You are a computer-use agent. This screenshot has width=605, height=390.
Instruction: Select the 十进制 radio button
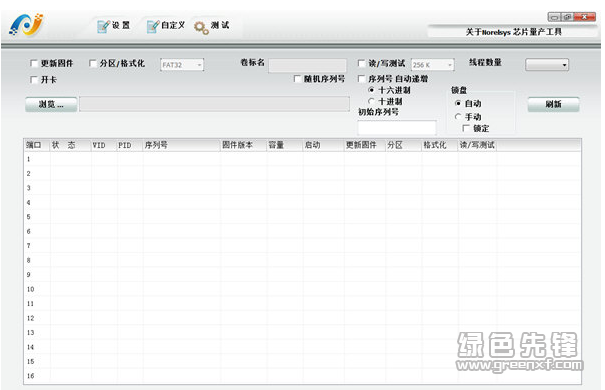(x=371, y=101)
